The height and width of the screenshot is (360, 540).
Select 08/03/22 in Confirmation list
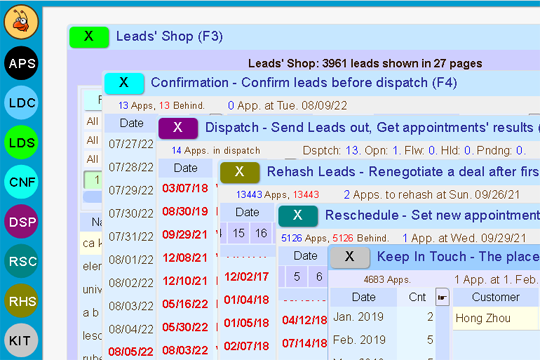pyautogui.click(x=131, y=306)
